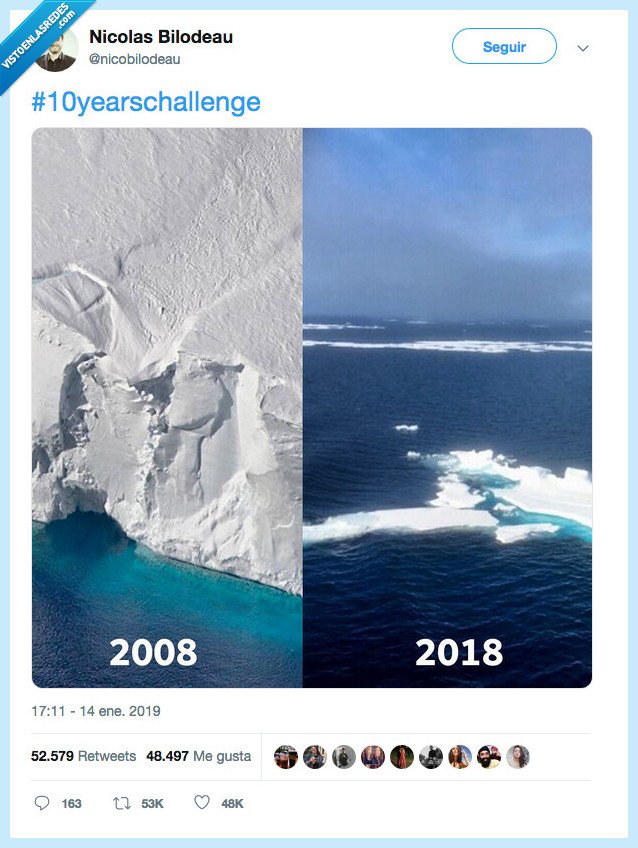
Task: Like the tweet with the heart icon
Action: (x=202, y=803)
